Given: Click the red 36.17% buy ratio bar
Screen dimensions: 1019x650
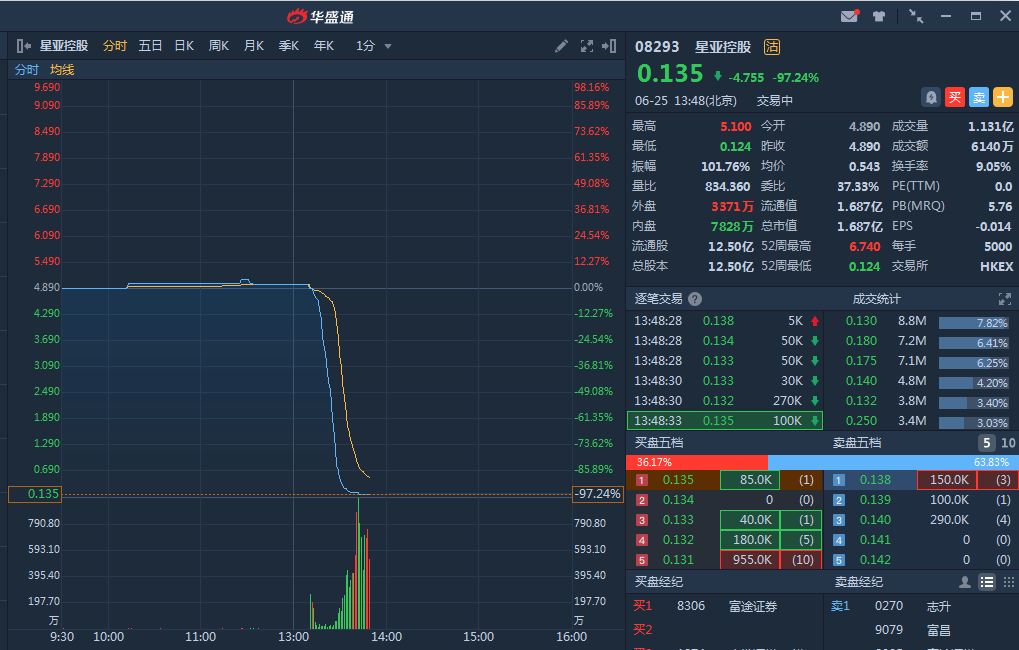Looking at the screenshot, I should coord(697,462).
